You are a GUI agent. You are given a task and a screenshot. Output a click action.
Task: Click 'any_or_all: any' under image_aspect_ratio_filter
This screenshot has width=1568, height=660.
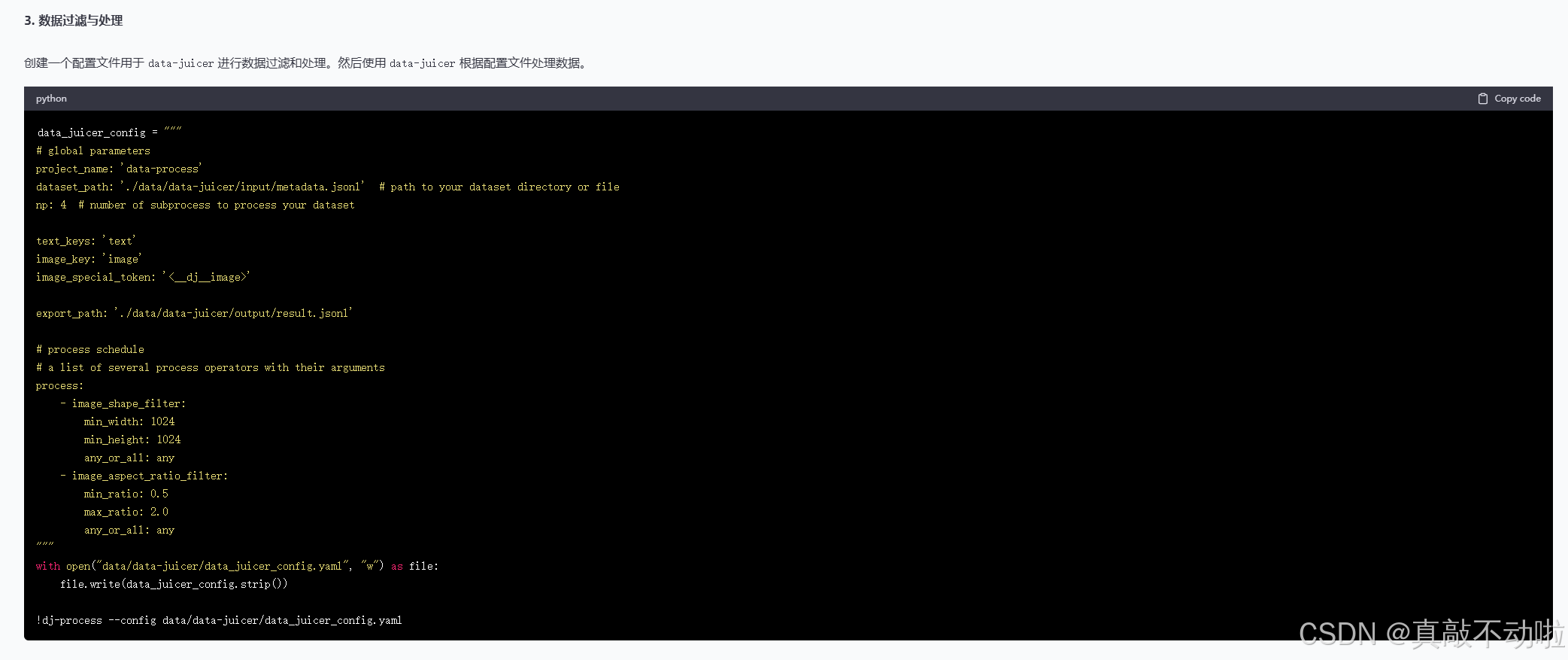click(129, 530)
